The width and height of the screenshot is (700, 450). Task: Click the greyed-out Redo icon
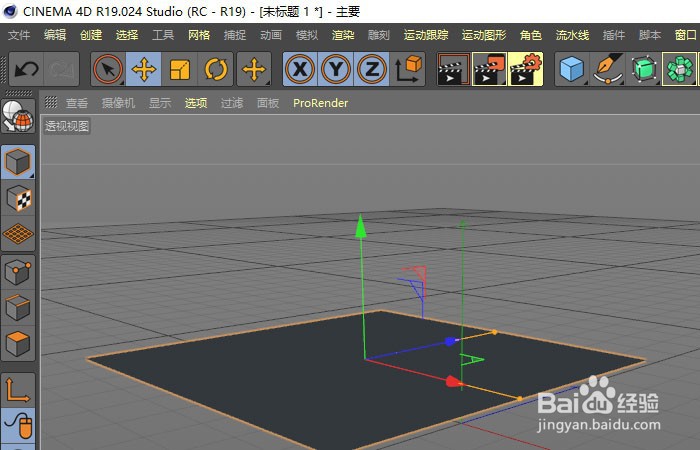62,69
